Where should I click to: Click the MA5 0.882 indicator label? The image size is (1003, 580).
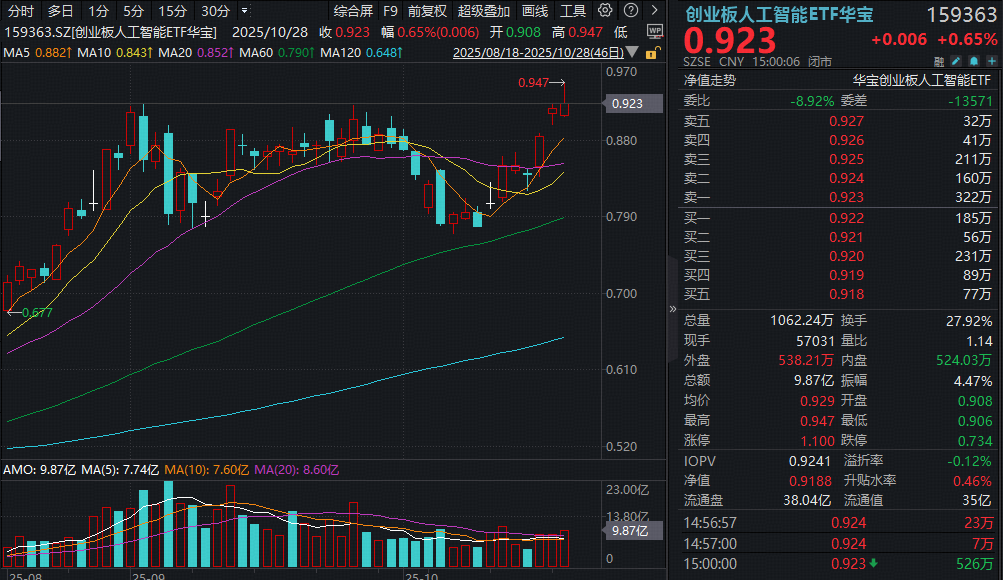point(38,52)
